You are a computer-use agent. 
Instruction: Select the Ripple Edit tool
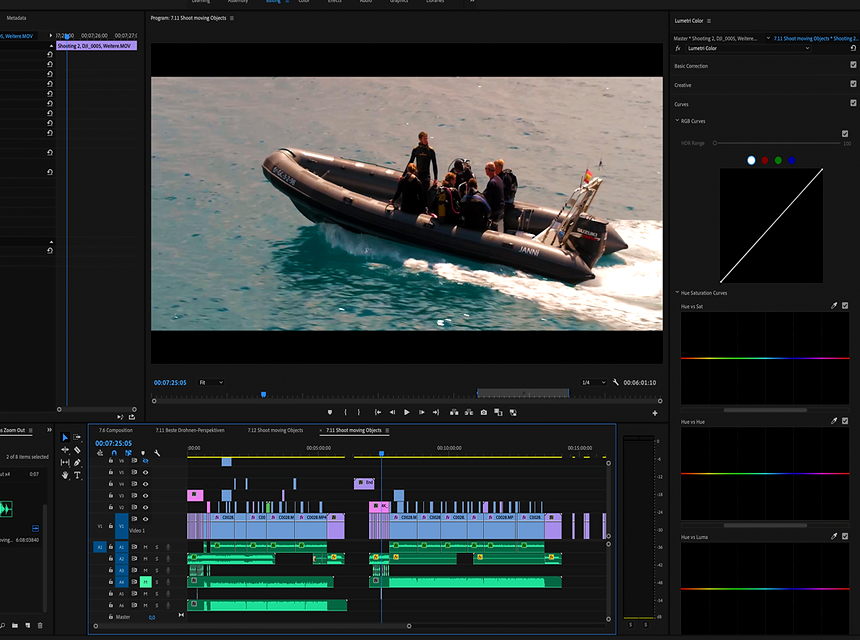[65, 450]
